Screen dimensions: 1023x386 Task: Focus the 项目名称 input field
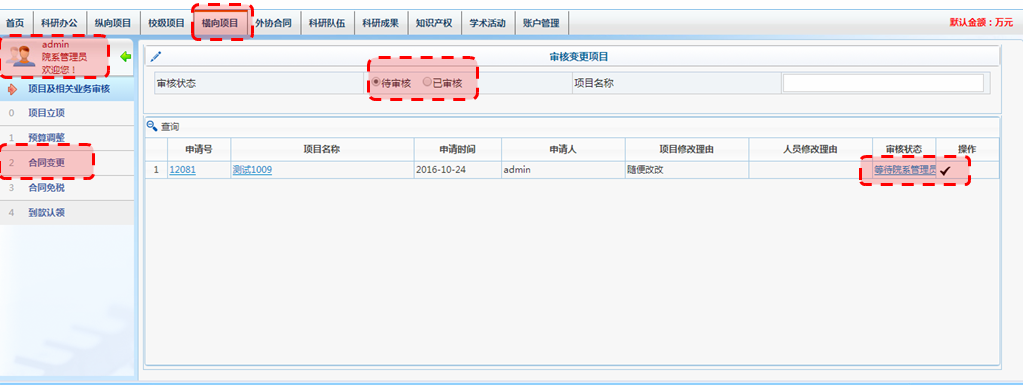pyautogui.click(x=883, y=83)
